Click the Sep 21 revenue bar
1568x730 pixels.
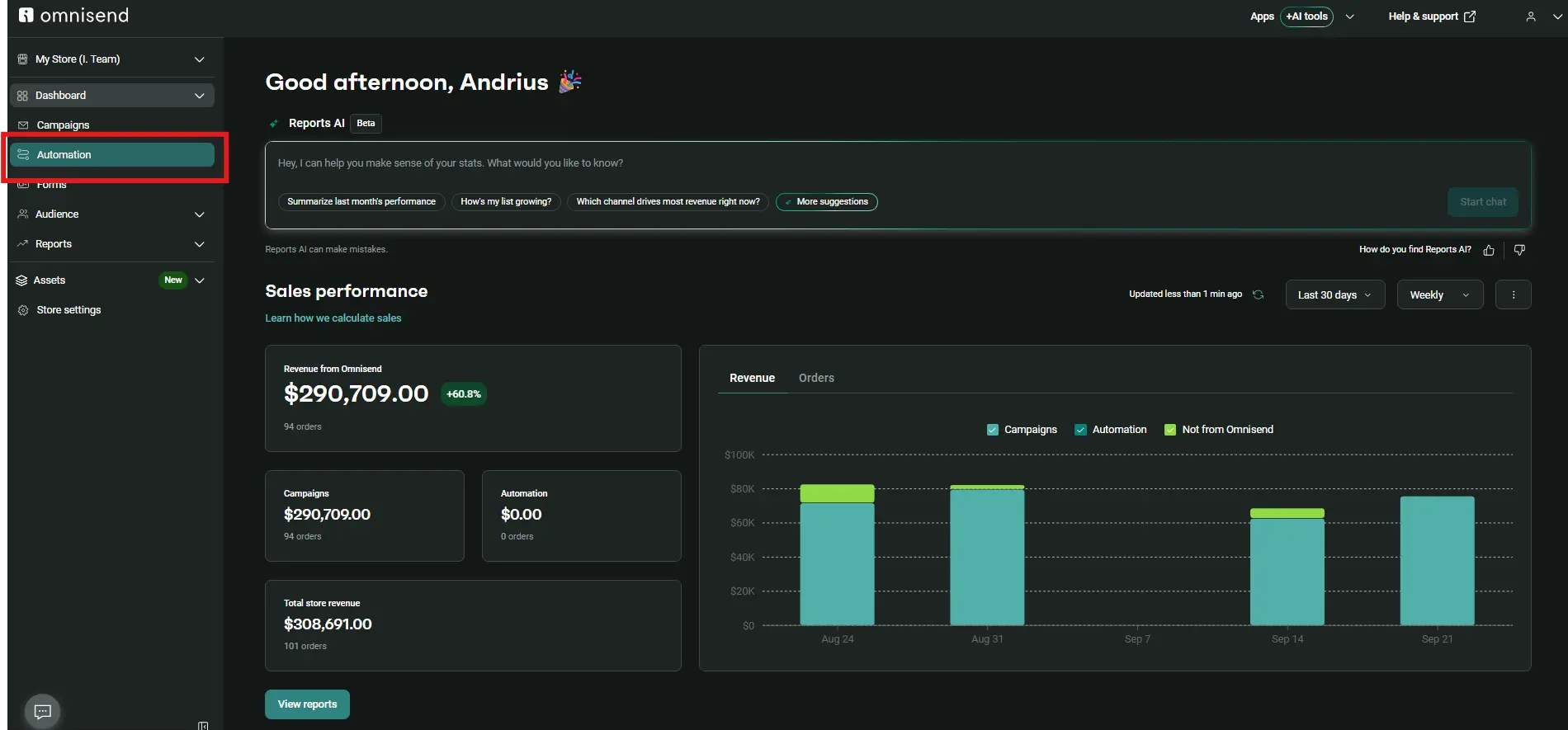[1437, 561]
